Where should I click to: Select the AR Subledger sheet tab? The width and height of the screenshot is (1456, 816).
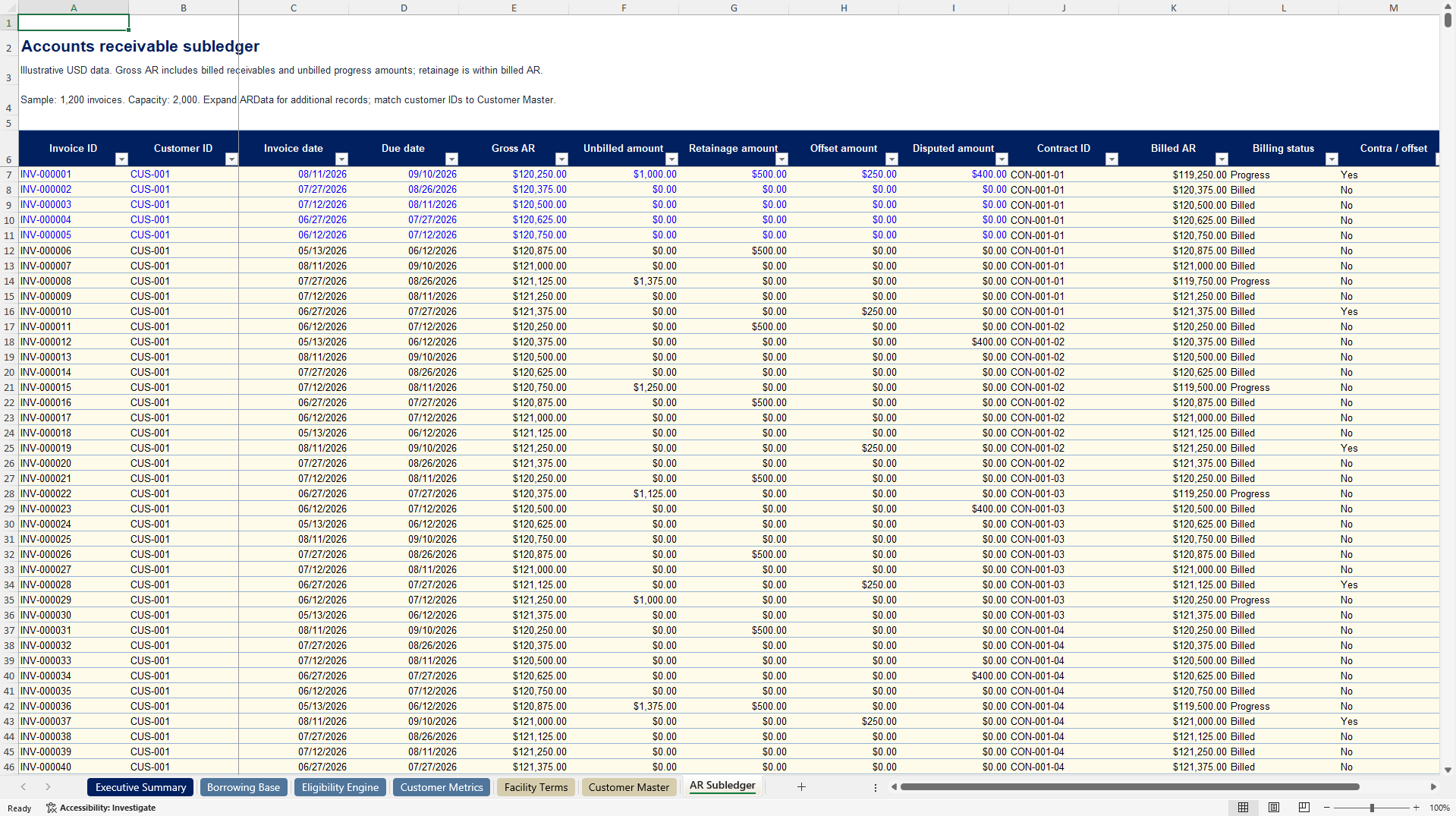coord(722,786)
